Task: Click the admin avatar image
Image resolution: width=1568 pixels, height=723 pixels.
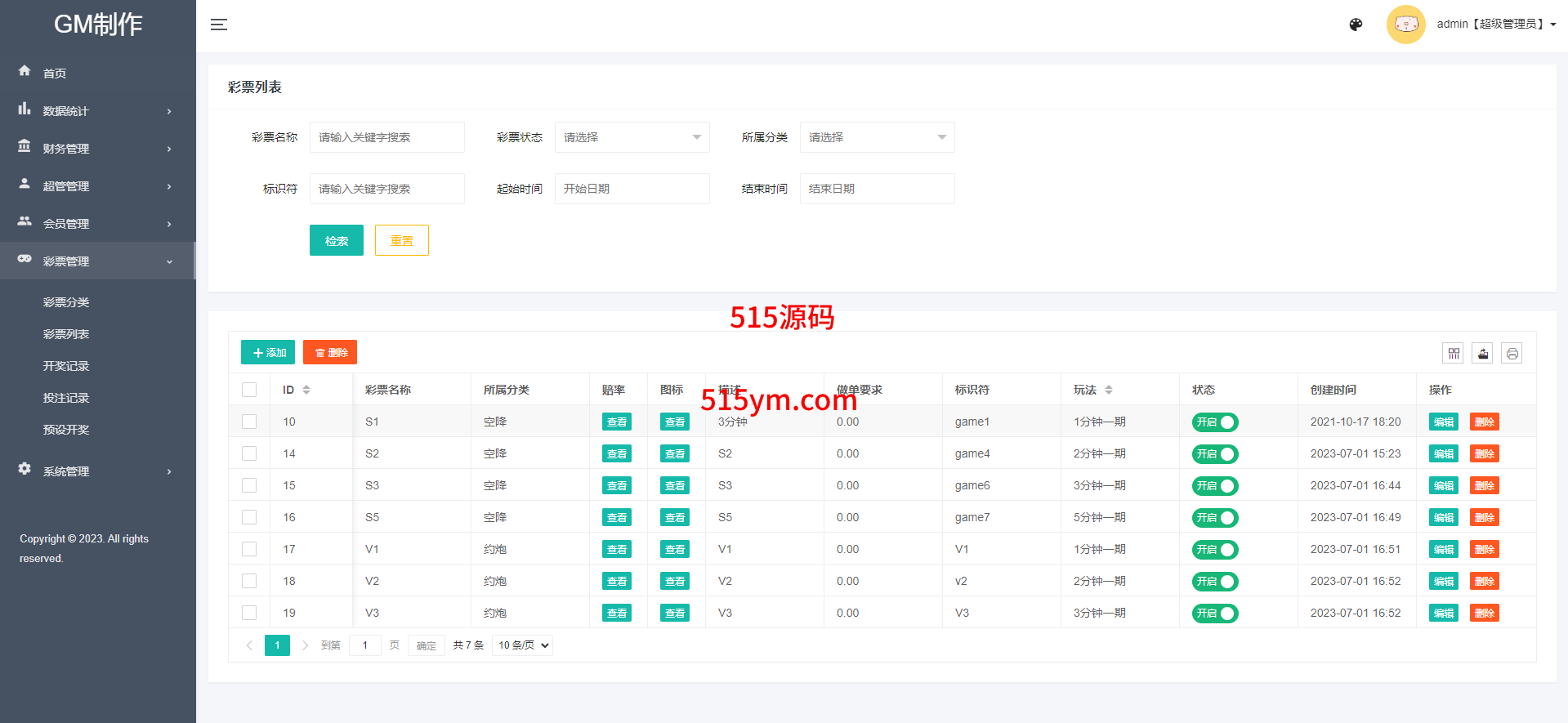Action: pyautogui.click(x=1405, y=25)
